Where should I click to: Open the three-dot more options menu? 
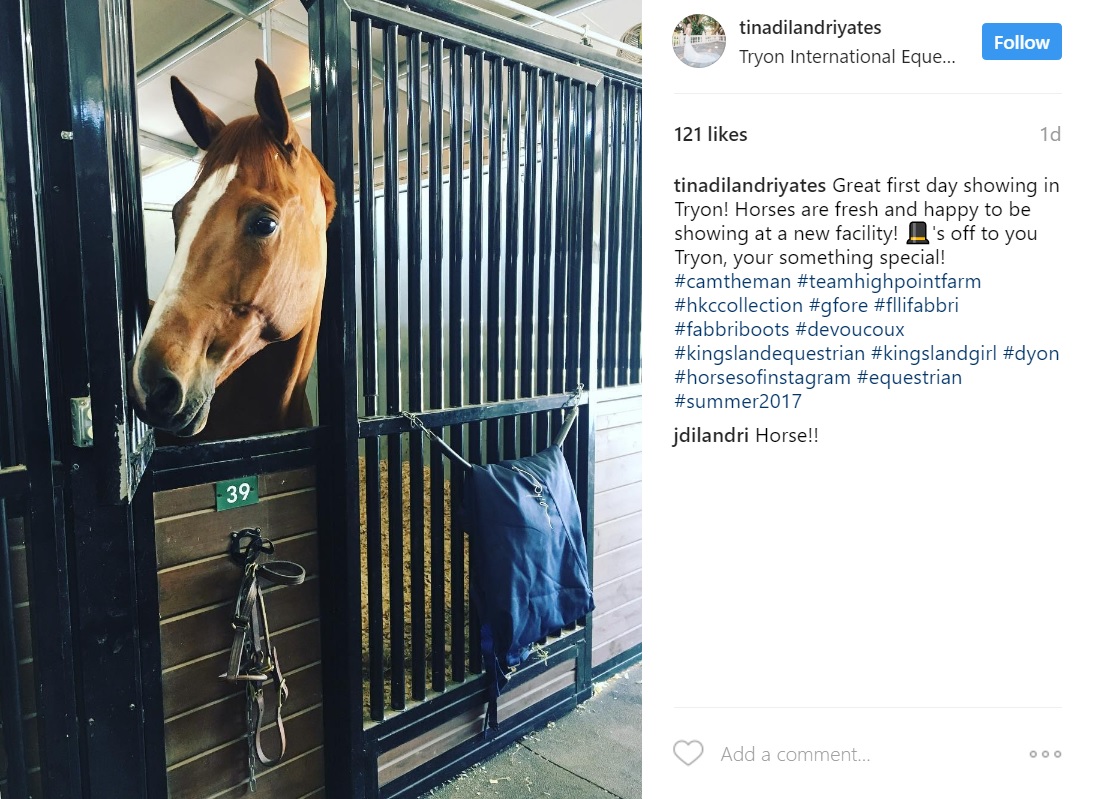(1045, 754)
